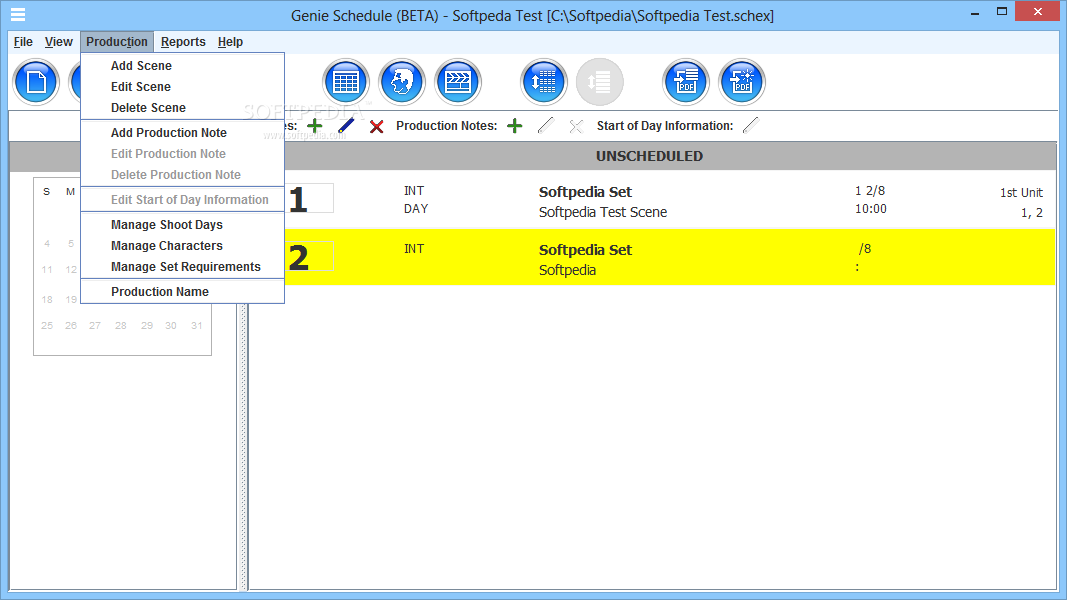Open Manage Shoot Days
Image resolution: width=1067 pixels, height=600 pixels.
(182, 225)
